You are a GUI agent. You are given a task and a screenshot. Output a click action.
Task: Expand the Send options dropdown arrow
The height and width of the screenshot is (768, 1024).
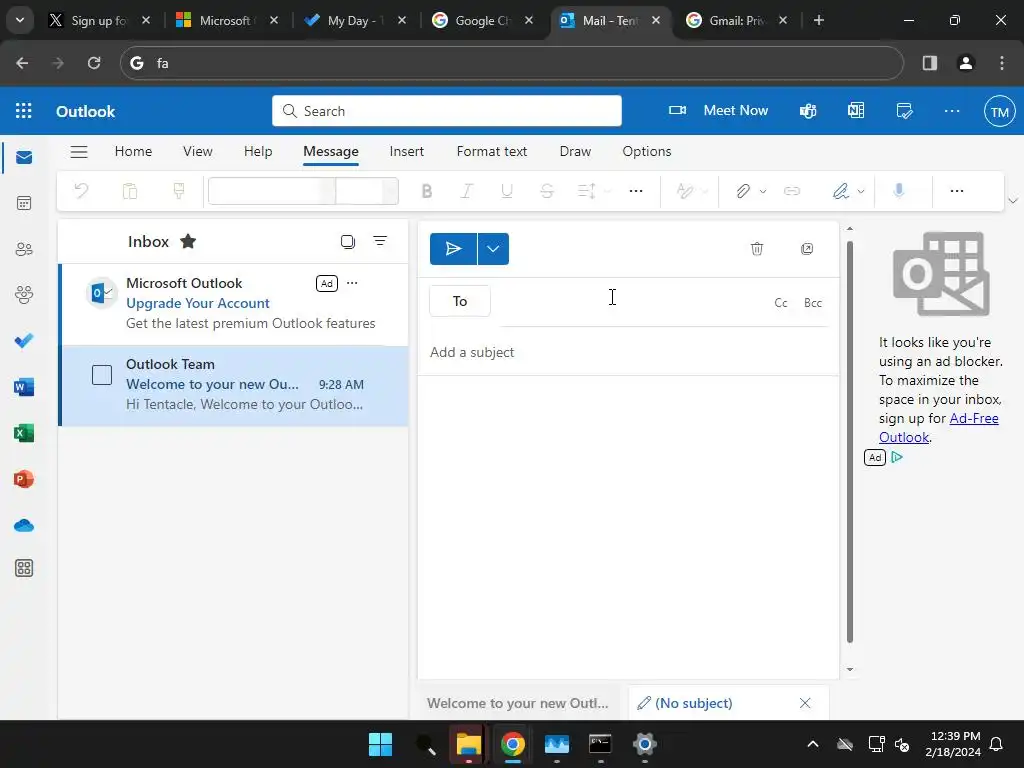[x=493, y=249]
